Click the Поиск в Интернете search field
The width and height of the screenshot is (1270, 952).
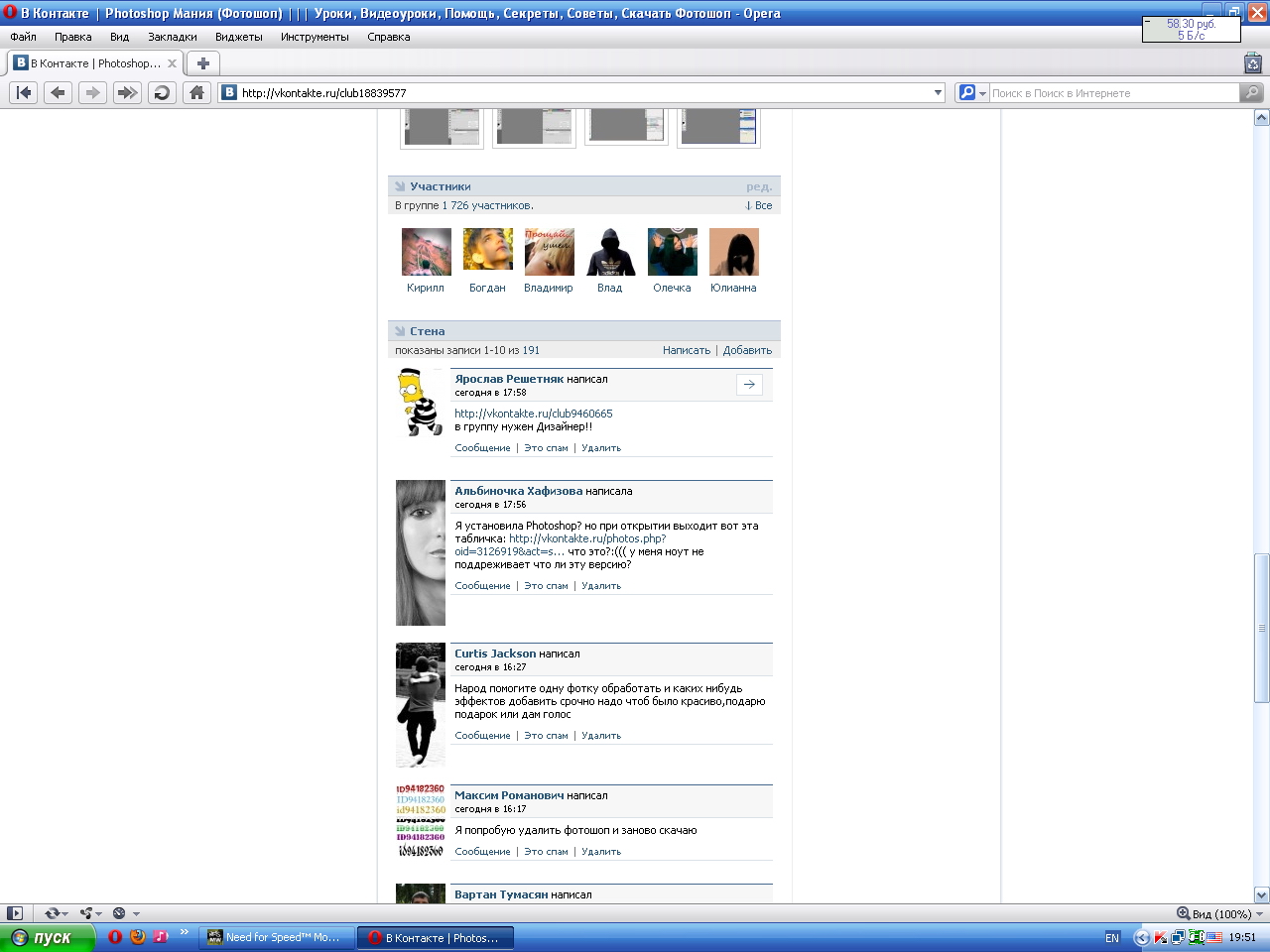coord(1114,93)
